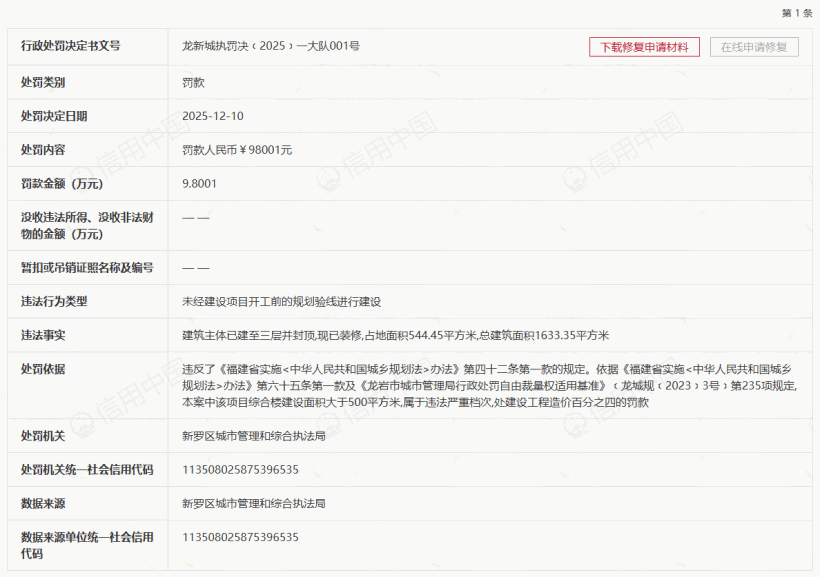Click the decision date 2025-12-10
The width and height of the screenshot is (820, 577).
click(212, 116)
